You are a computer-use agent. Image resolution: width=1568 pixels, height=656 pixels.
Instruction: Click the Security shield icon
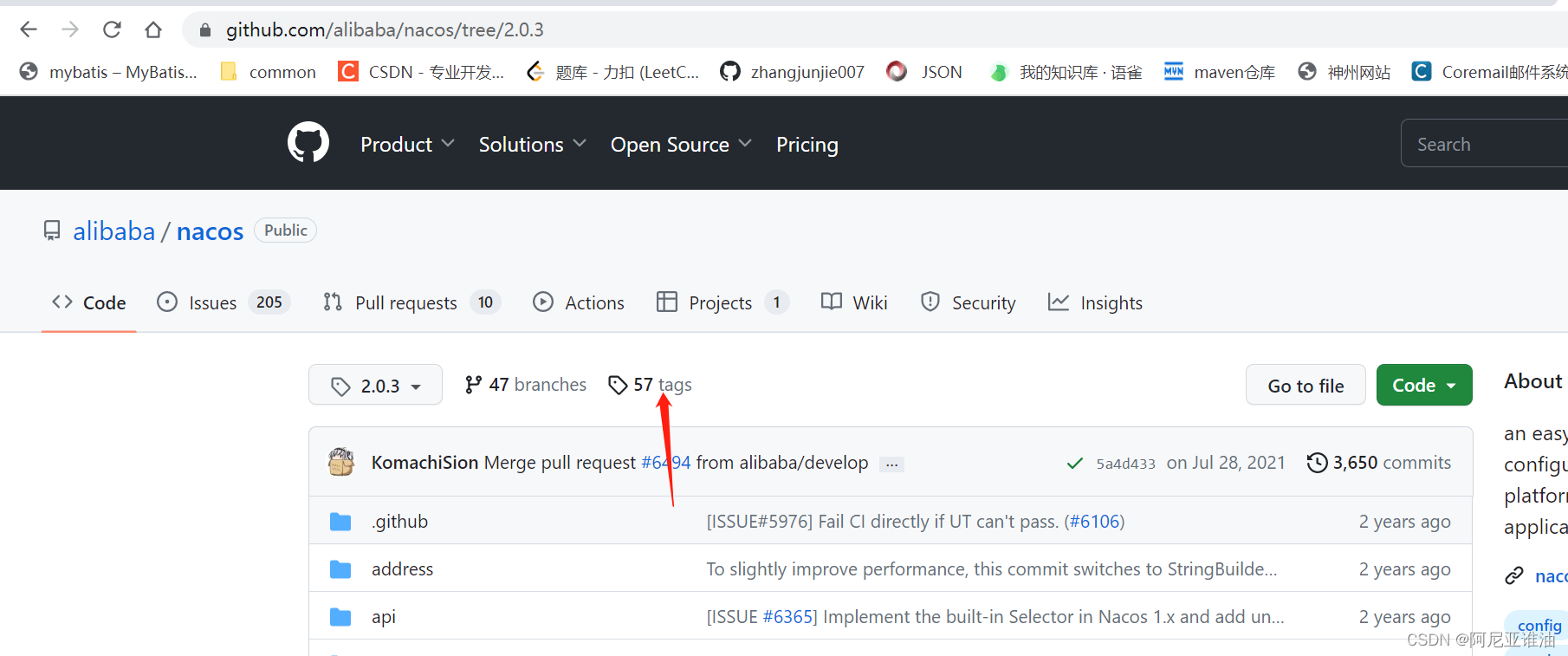930,302
